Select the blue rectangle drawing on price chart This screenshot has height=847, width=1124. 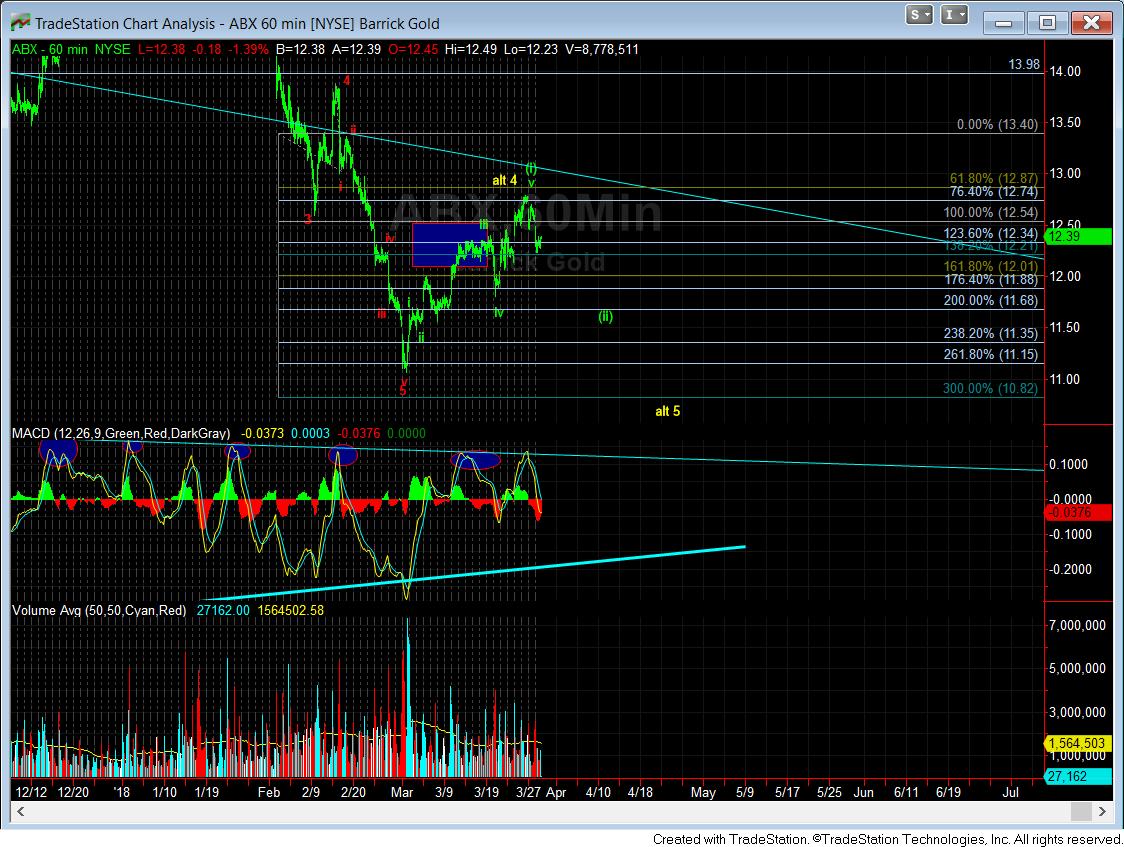point(449,245)
